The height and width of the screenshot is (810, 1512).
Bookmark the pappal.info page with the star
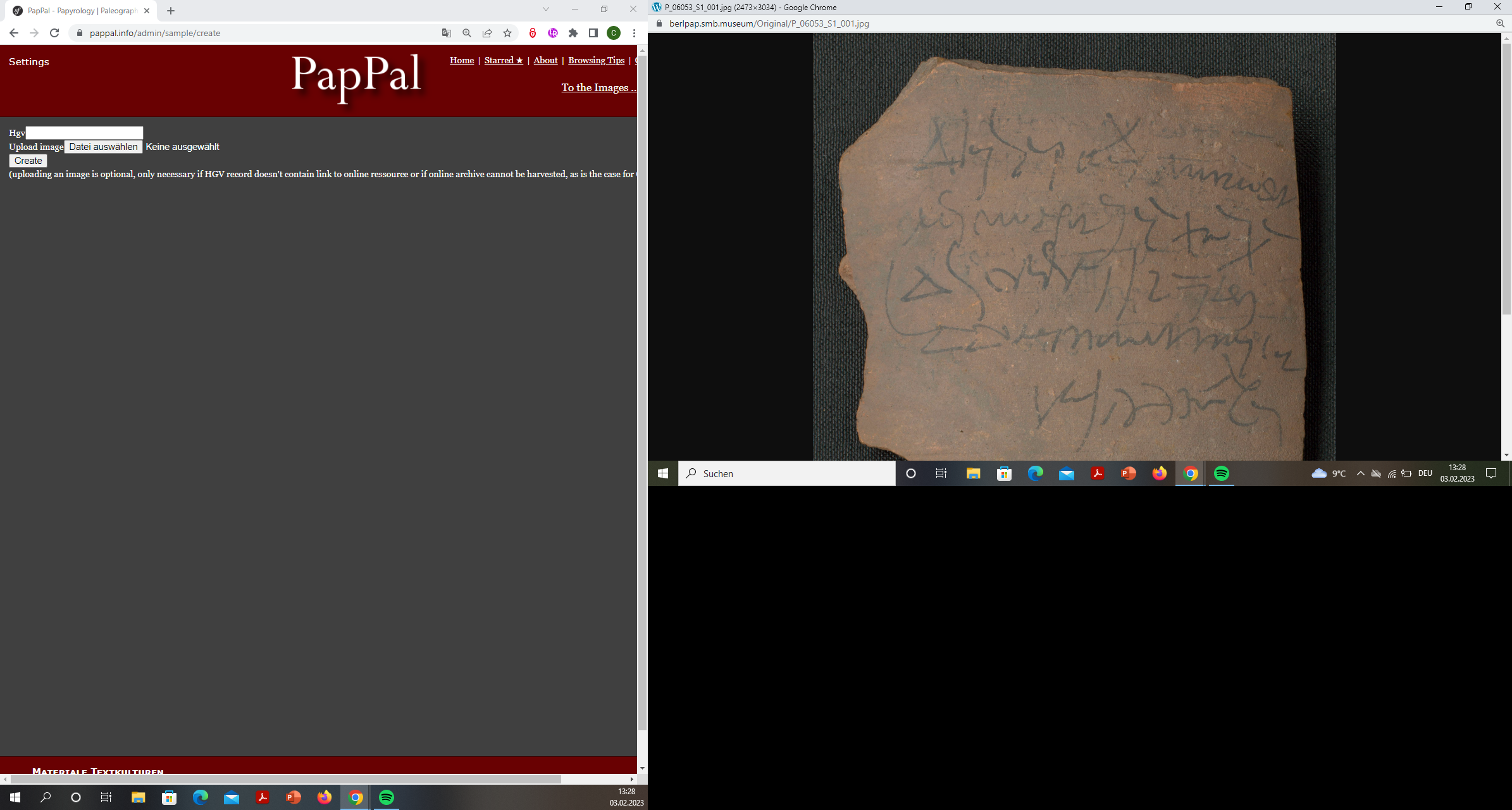[x=507, y=33]
